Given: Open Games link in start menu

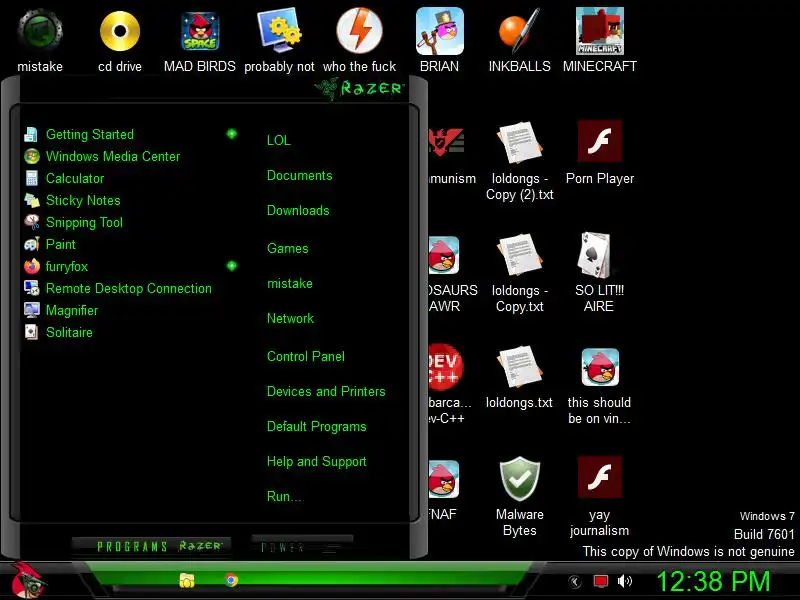Looking at the screenshot, I should coord(288,248).
